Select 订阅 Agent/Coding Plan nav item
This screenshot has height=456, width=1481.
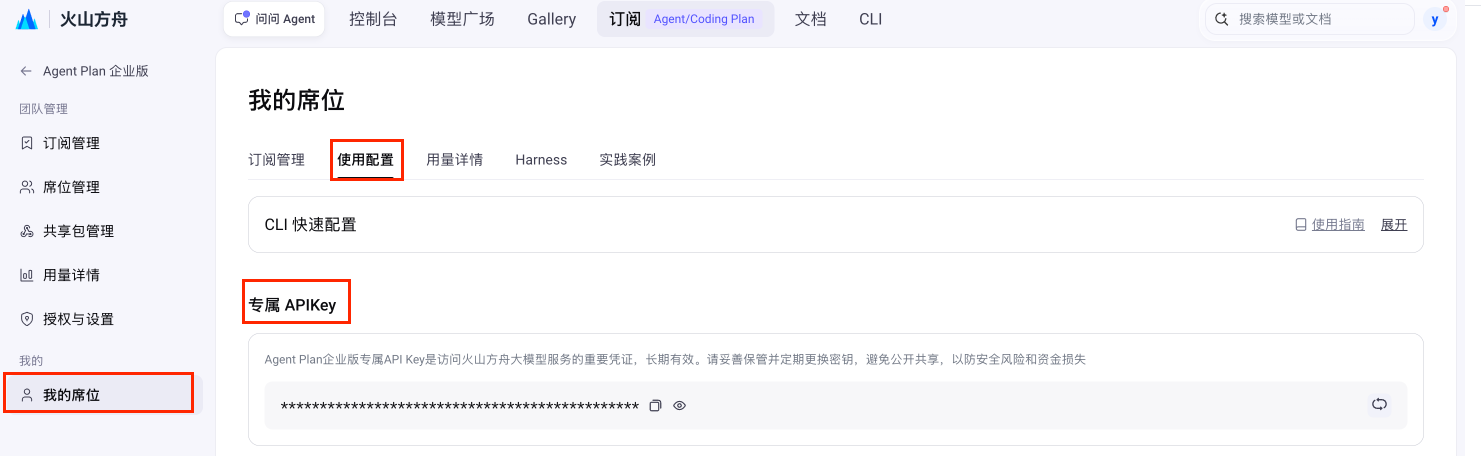pos(685,19)
